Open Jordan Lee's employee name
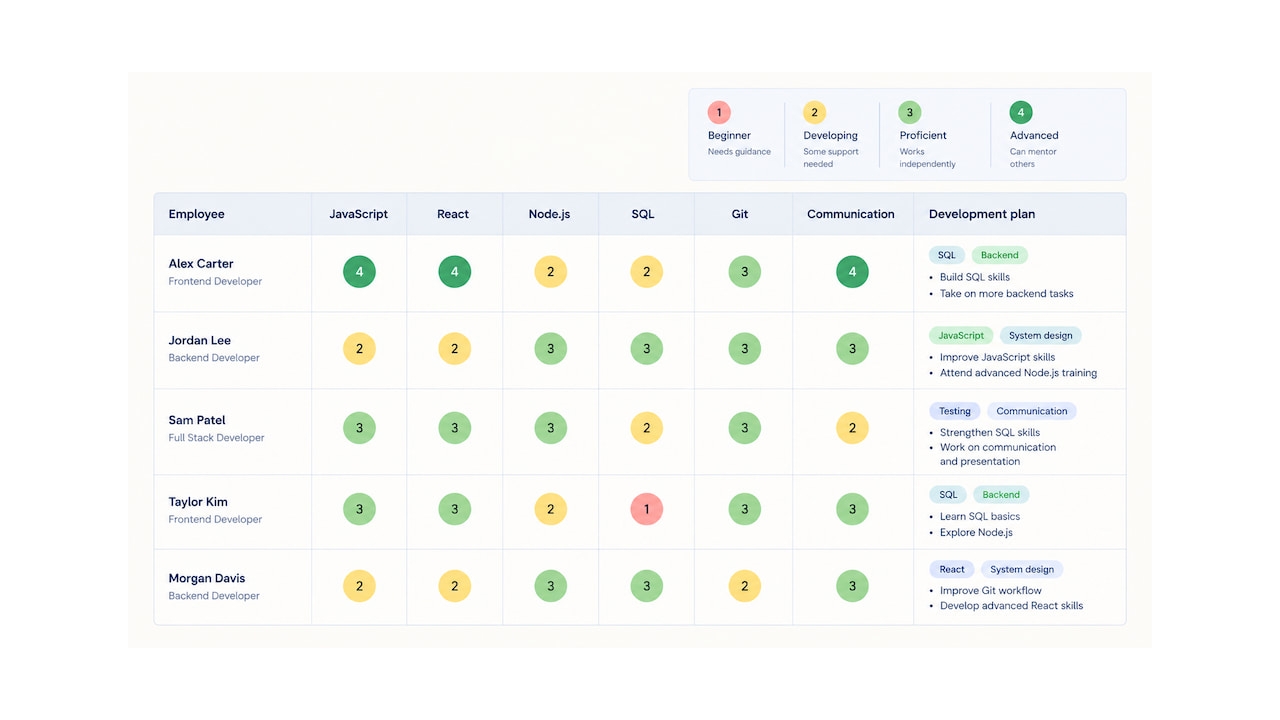The height and width of the screenshot is (720, 1280). pyautogui.click(x=200, y=341)
